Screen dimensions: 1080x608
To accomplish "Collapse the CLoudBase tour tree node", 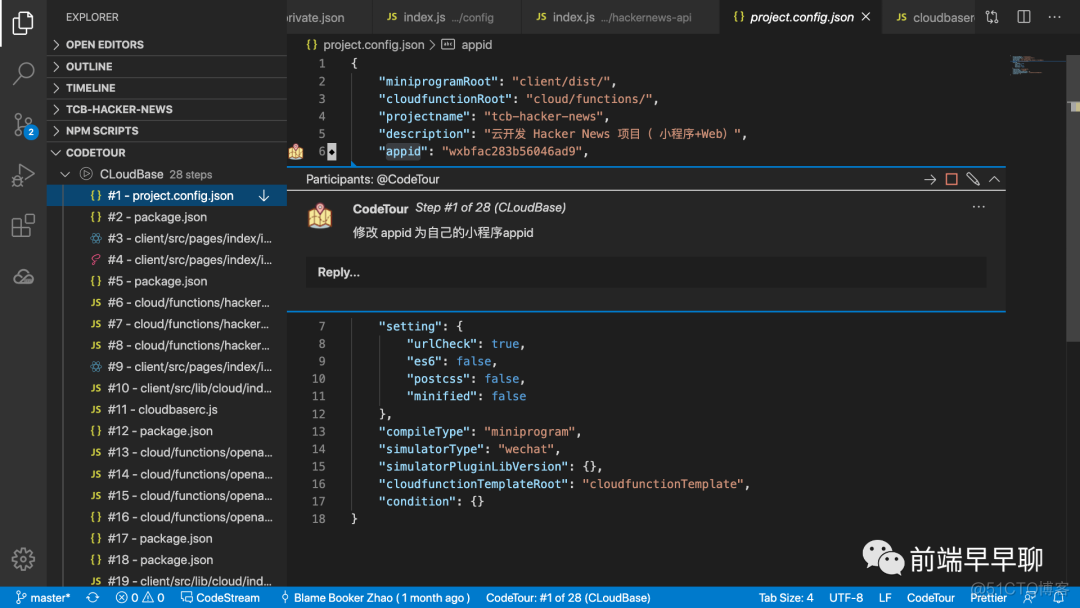I will coord(65,174).
